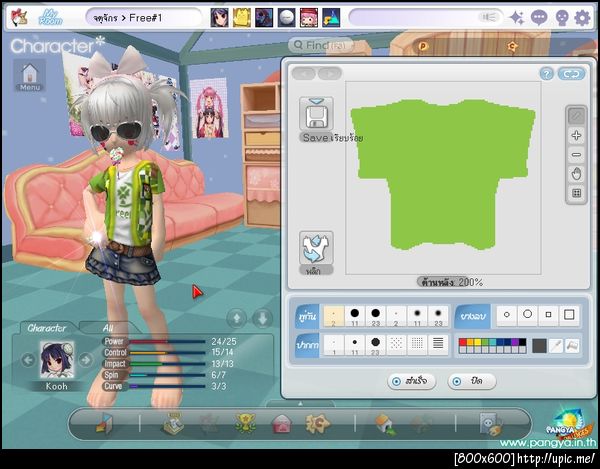The image size is (600, 469).
Task: Click the Find search button
Action: coord(321,45)
